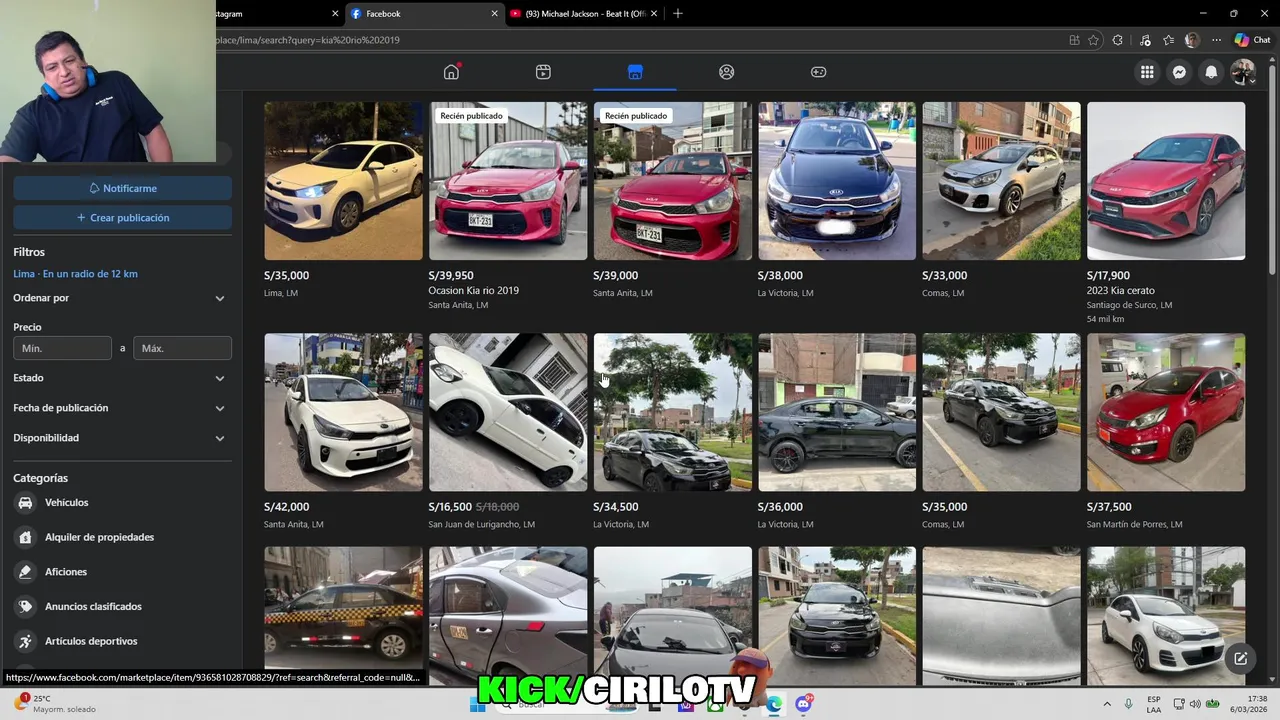The height and width of the screenshot is (720, 1280).
Task: Open the Groups icon in top bar
Action: click(727, 72)
